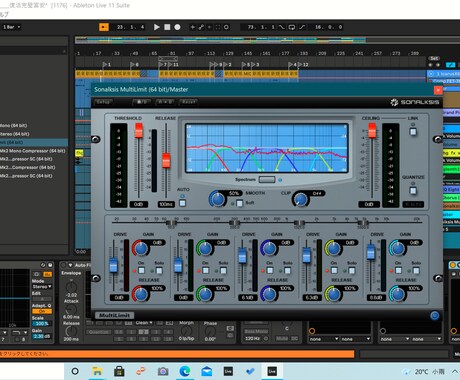Enable MIDI Arrangement Overdub plus icon
The image size is (460, 380).
pyautogui.click(x=192, y=27)
